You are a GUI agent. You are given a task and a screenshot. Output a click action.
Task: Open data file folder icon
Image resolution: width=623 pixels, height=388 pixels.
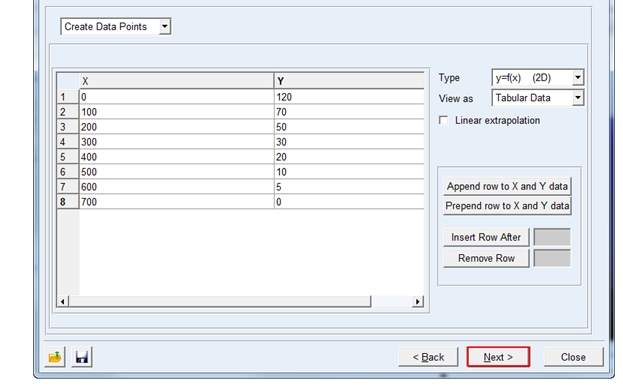tap(55, 357)
